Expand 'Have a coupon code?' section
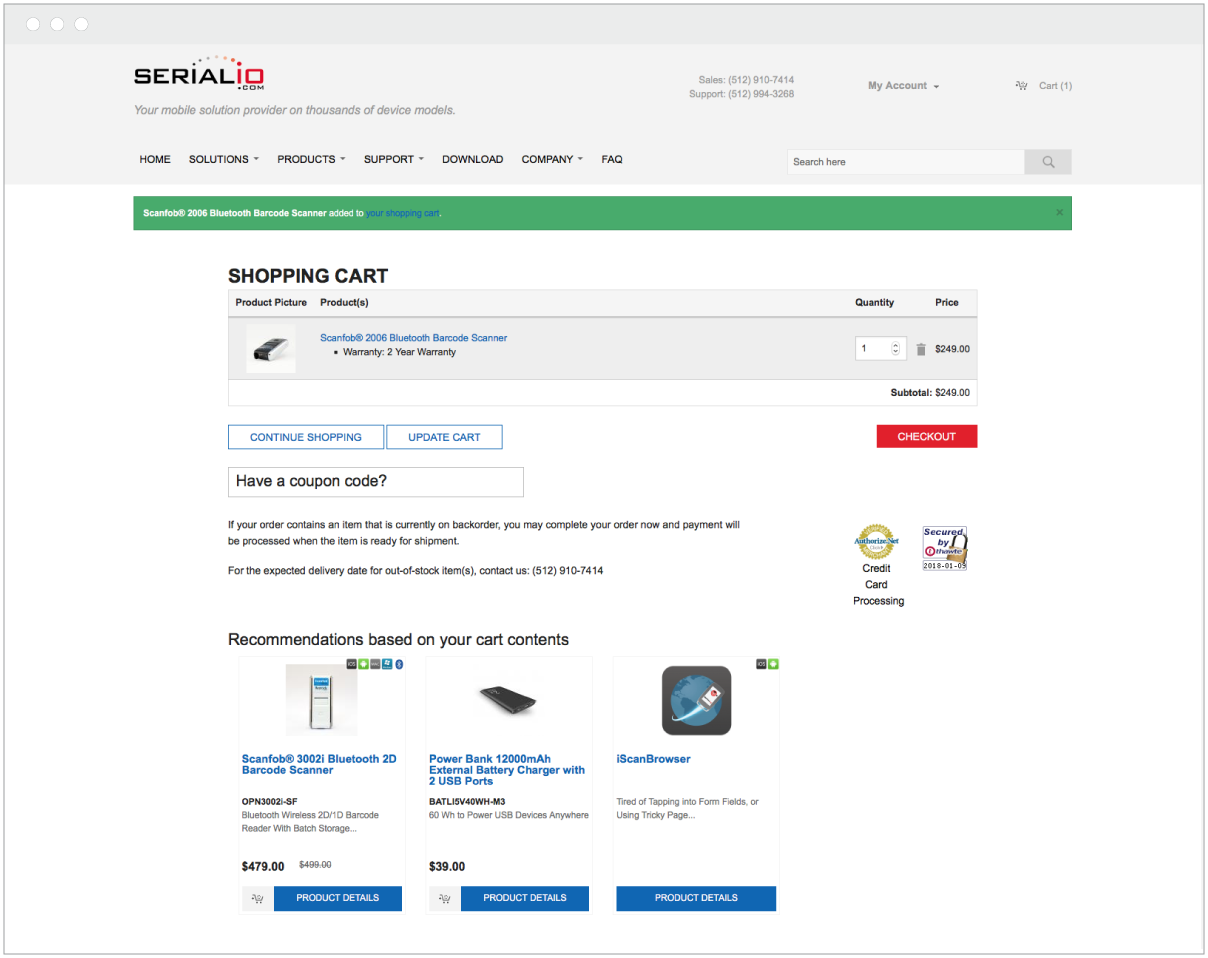Viewport: 1208px width, 958px height. pyautogui.click(x=375, y=481)
